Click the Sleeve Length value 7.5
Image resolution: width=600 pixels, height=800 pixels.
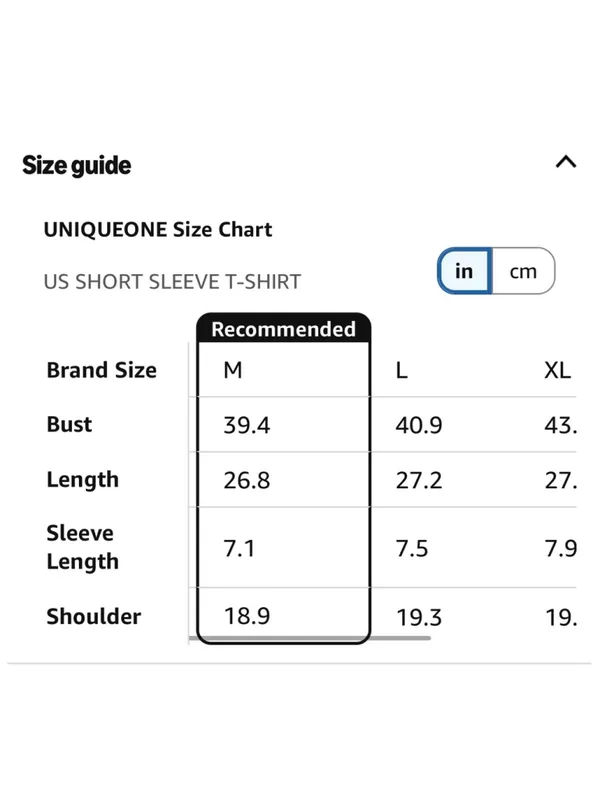412,548
